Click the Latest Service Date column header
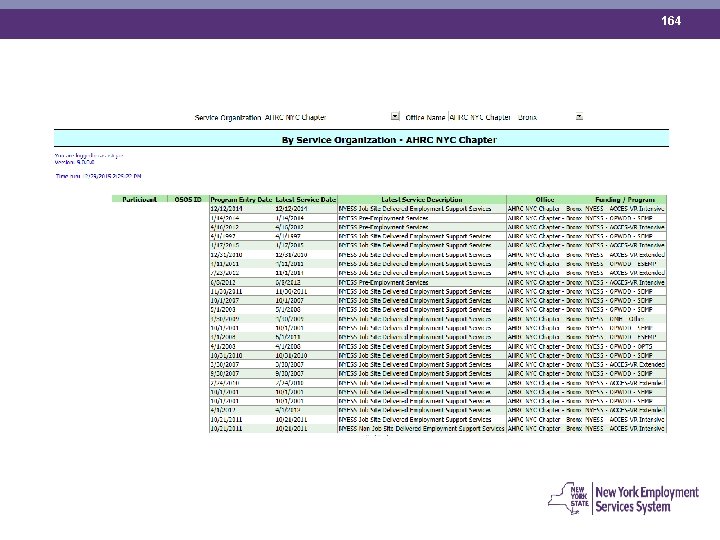The width and height of the screenshot is (720, 540). point(306,199)
